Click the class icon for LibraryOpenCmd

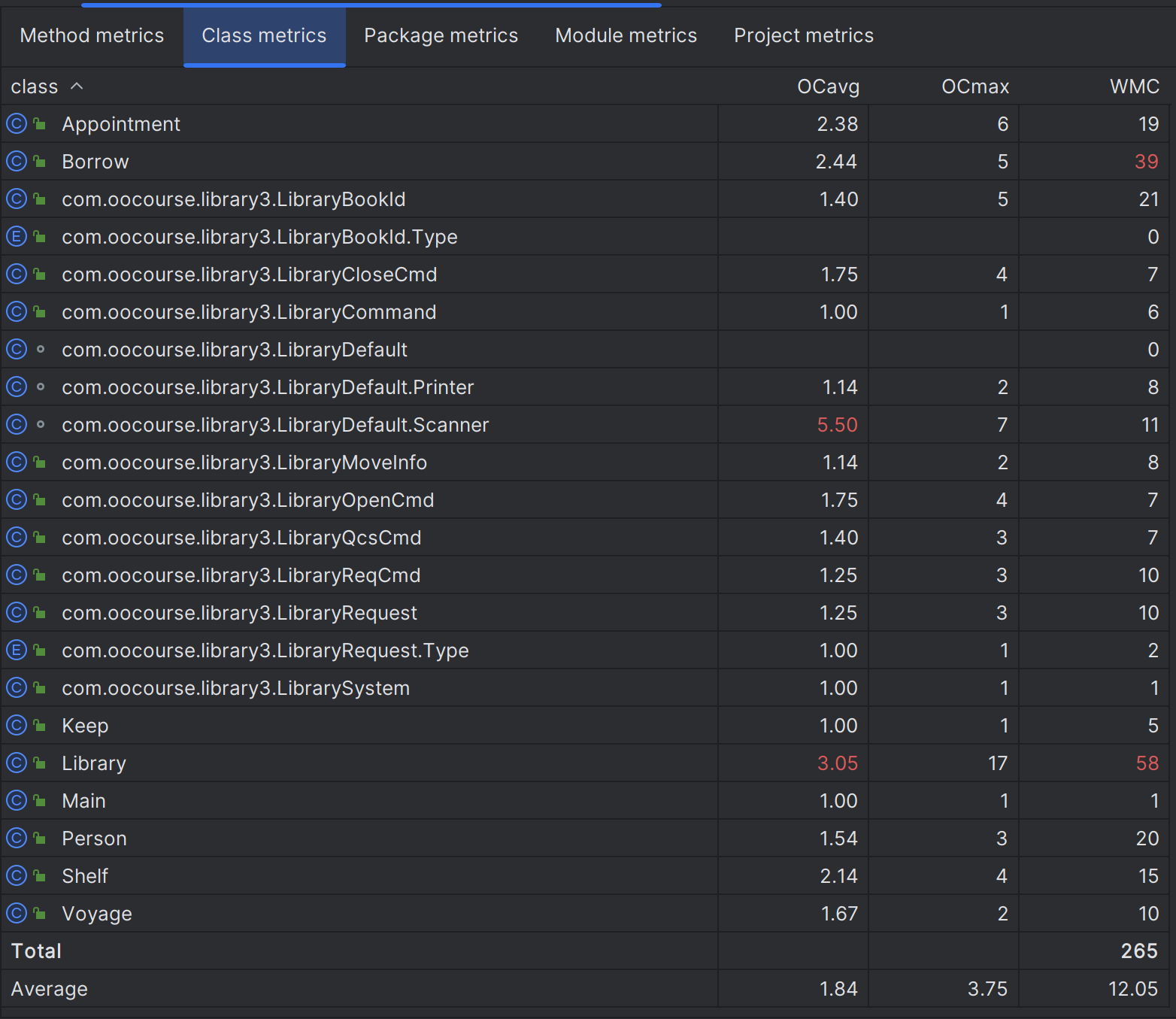(17, 499)
